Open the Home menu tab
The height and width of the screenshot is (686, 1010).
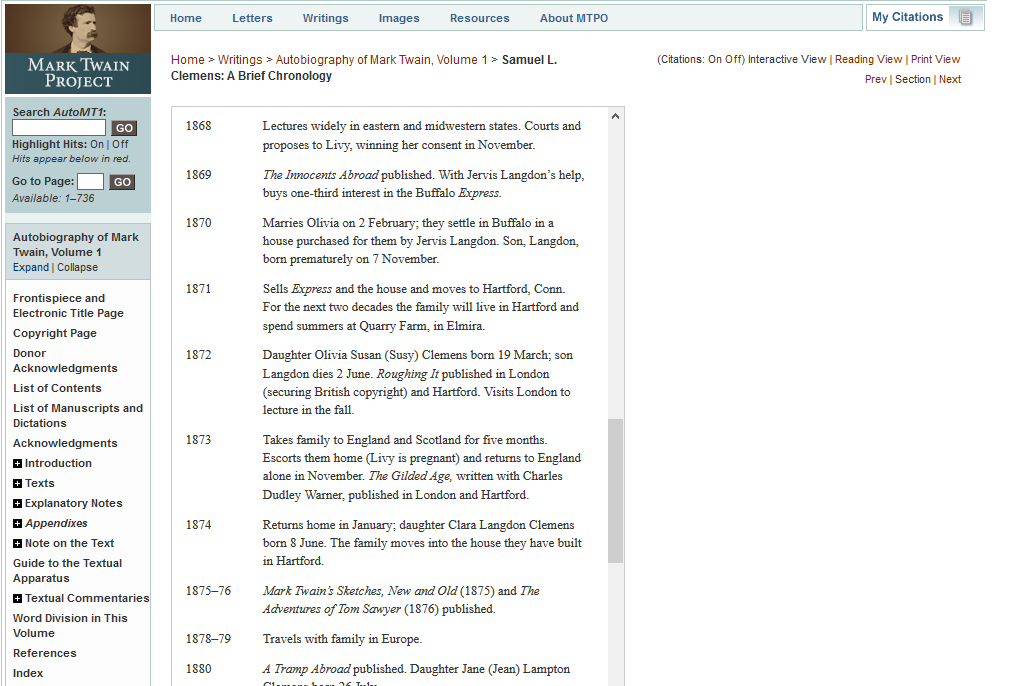pos(186,18)
